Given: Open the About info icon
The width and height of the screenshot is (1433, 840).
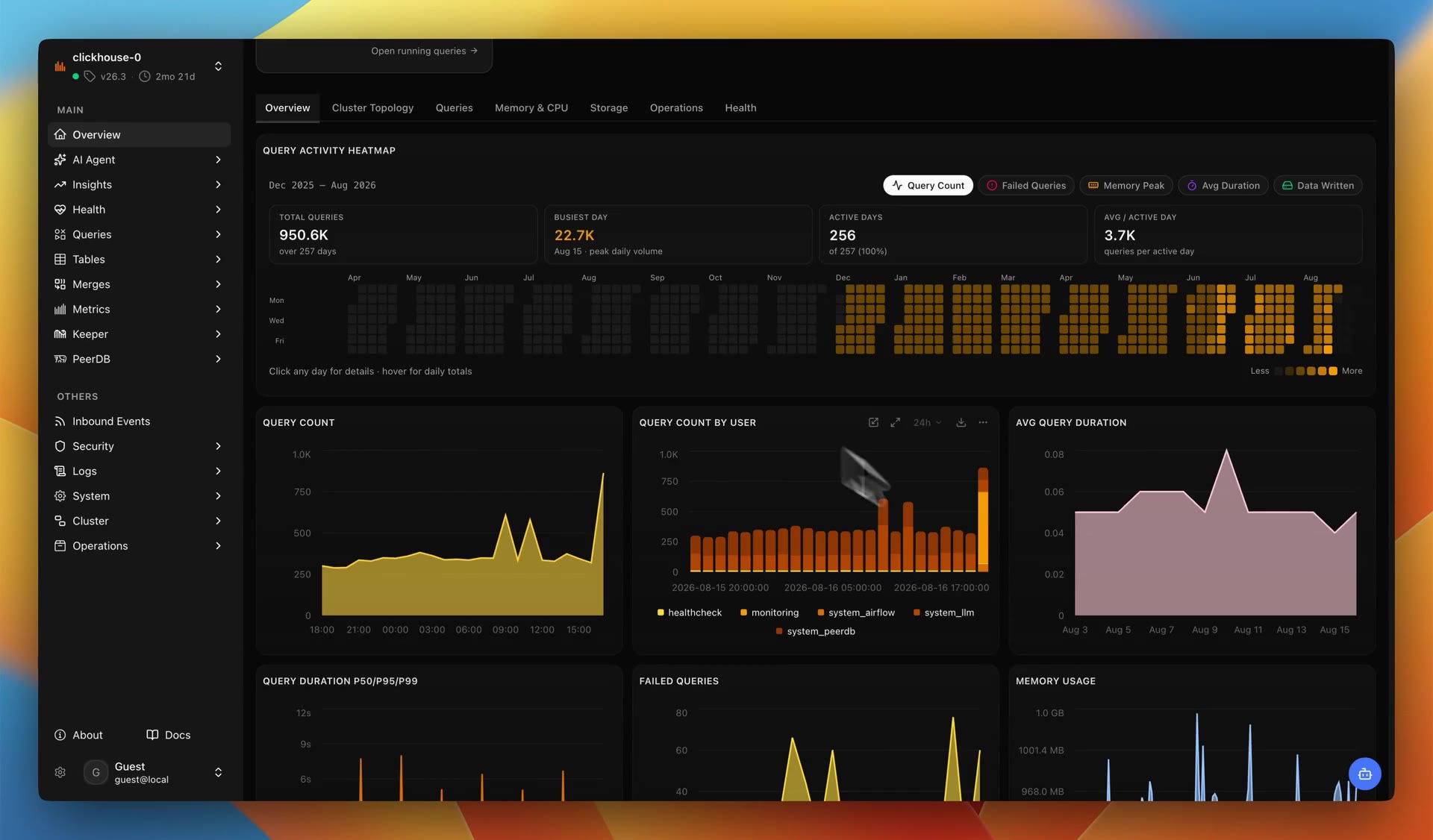Looking at the screenshot, I should pyautogui.click(x=60, y=735).
